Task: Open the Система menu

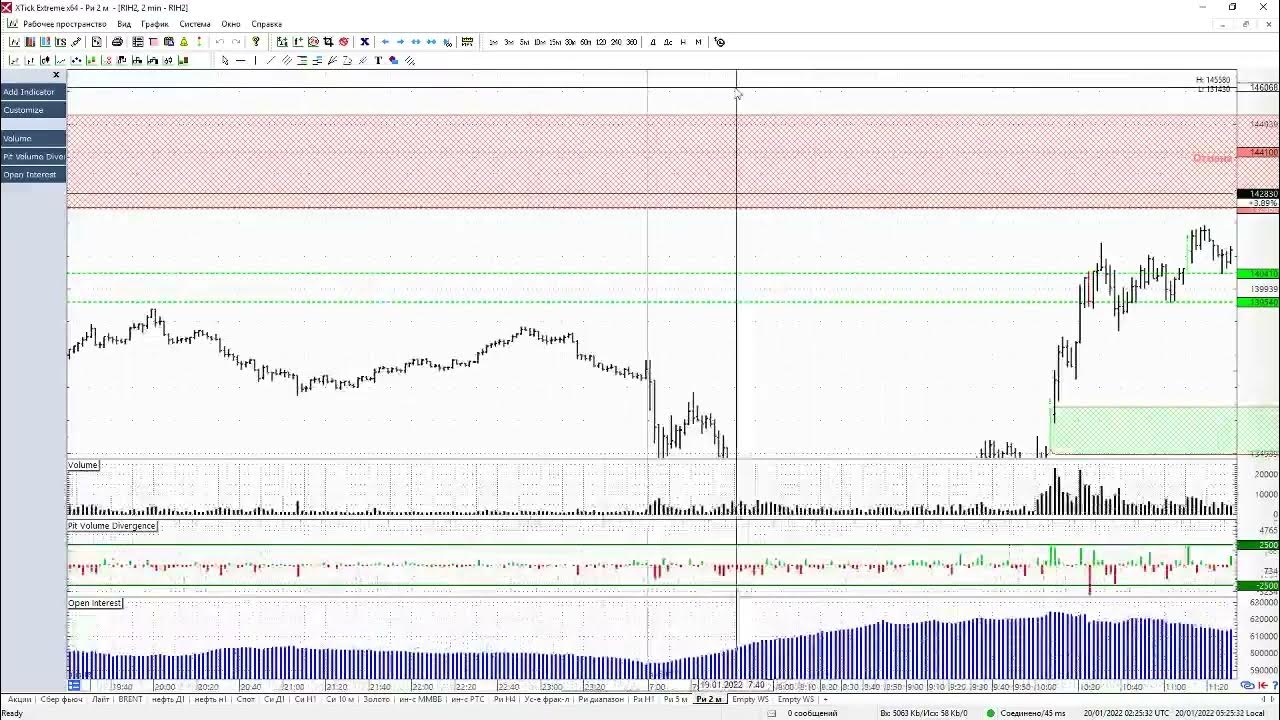Action: tap(195, 24)
